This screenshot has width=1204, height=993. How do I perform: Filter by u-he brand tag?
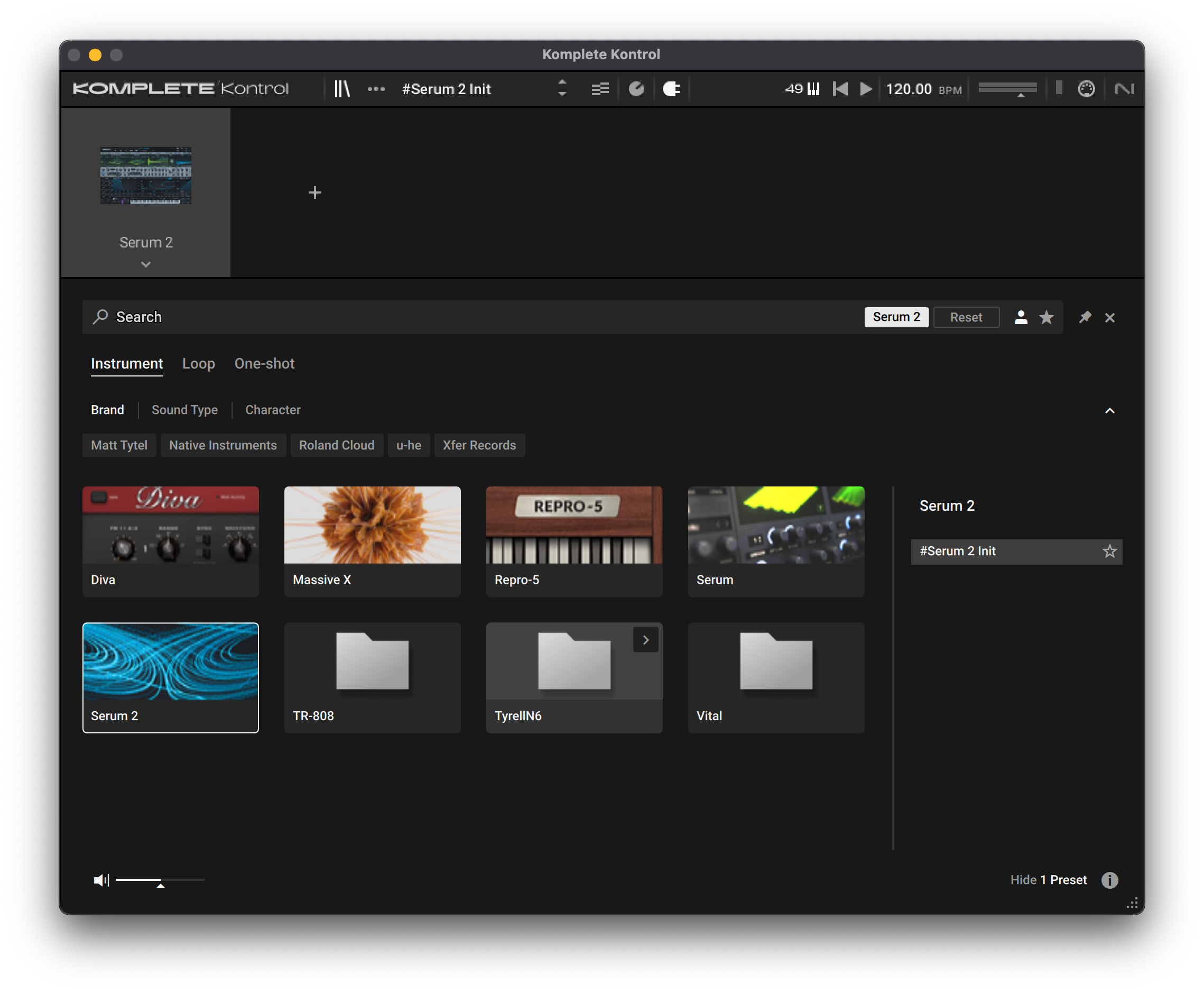tap(408, 445)
